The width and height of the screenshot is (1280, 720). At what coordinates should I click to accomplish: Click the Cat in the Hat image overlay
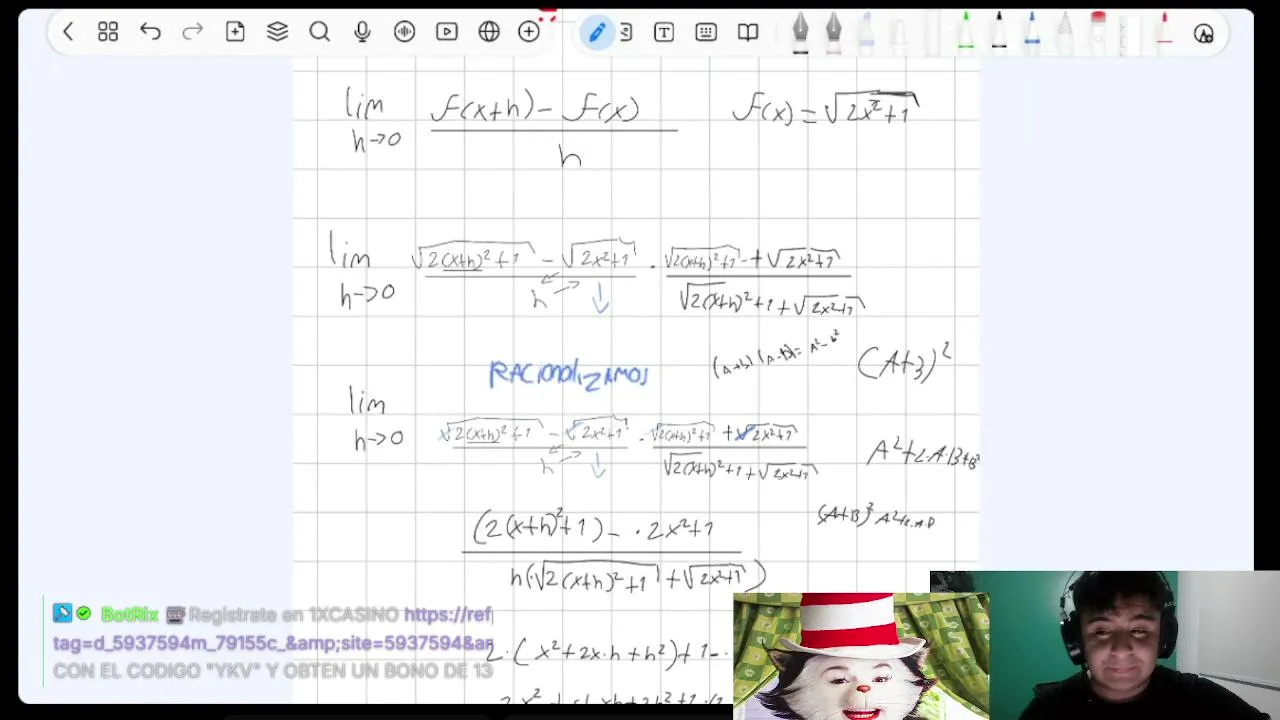[861, 656]
